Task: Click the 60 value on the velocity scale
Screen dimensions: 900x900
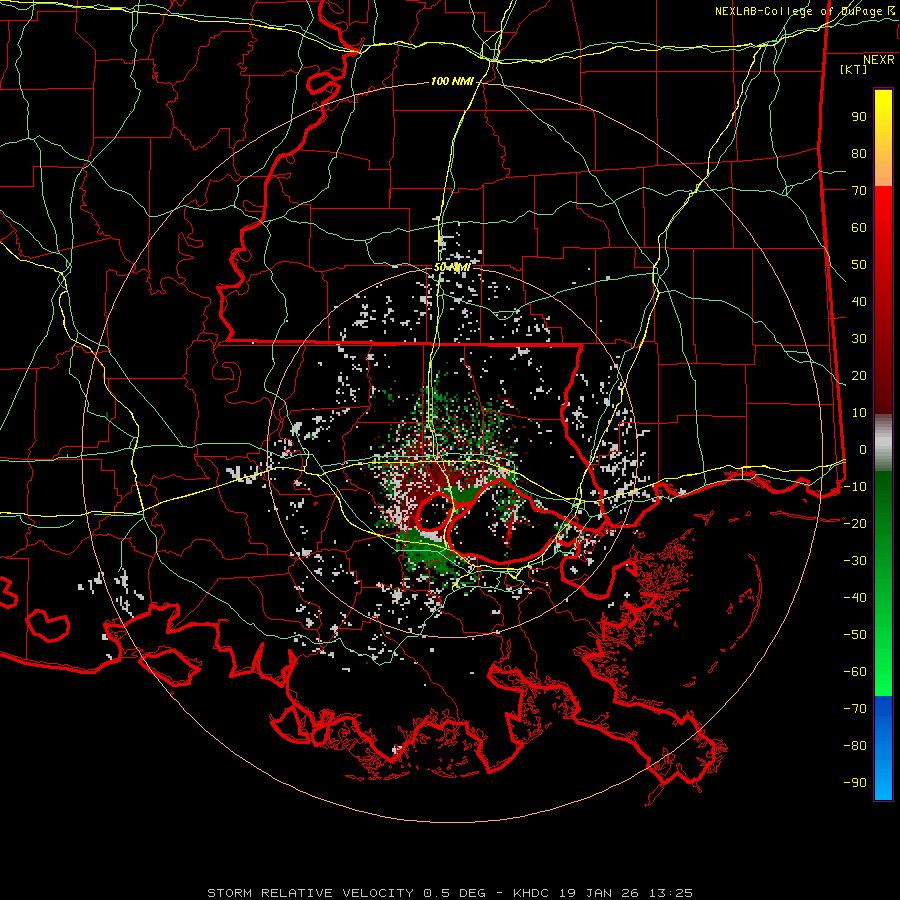Action: coord(859,227)
